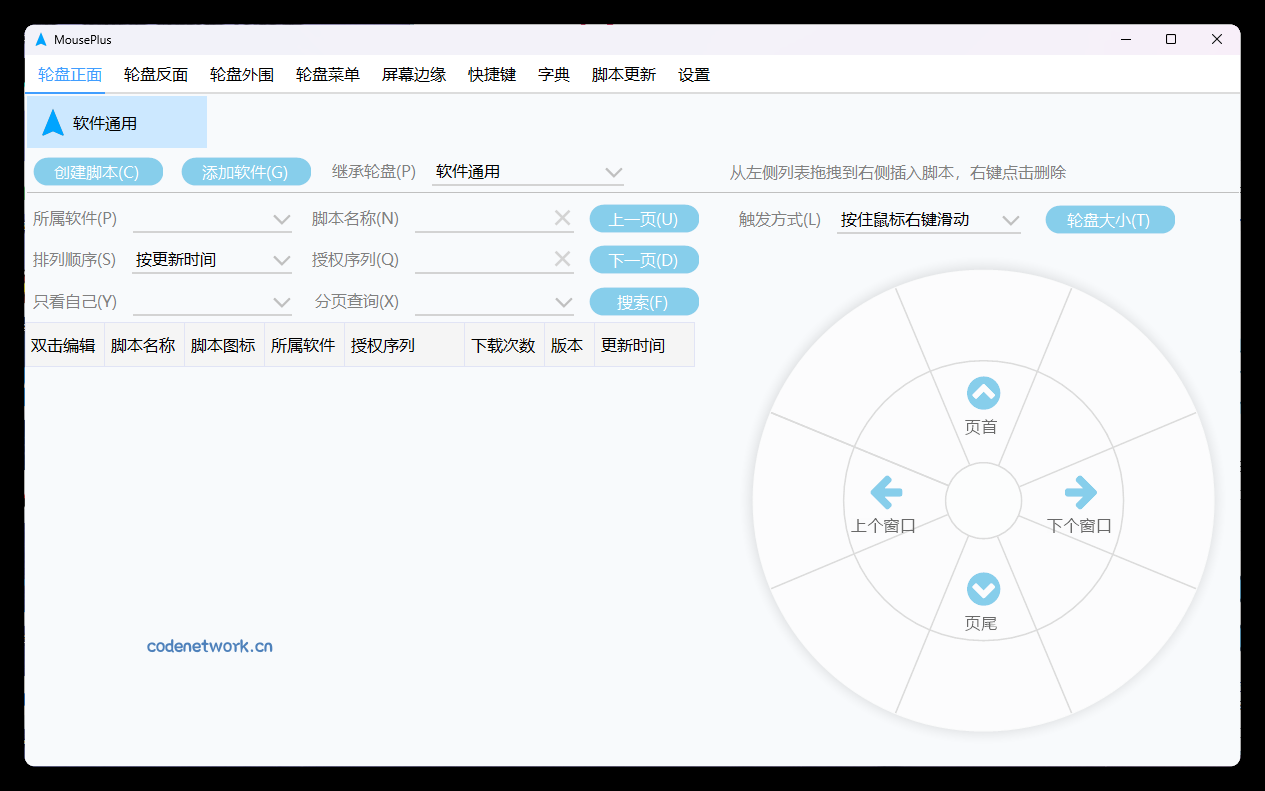The image size is (1265, 791).
Task: Expand the 触发方式 trigger dropdown
Action: pos(1012,219)
